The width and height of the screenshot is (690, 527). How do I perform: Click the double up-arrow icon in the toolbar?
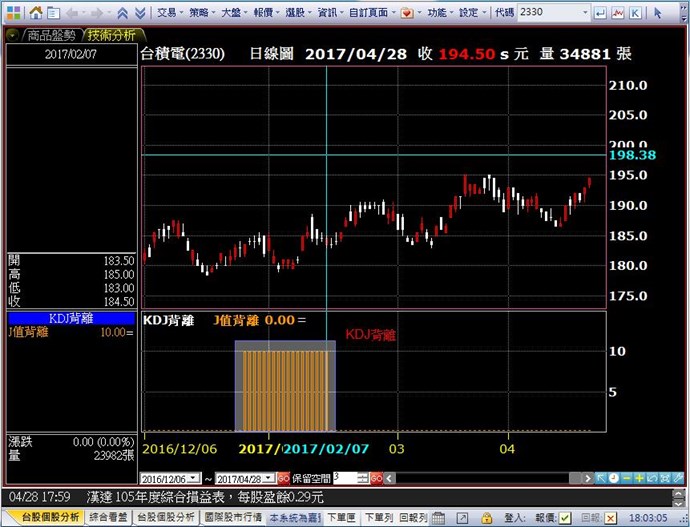tap(121, 13)
